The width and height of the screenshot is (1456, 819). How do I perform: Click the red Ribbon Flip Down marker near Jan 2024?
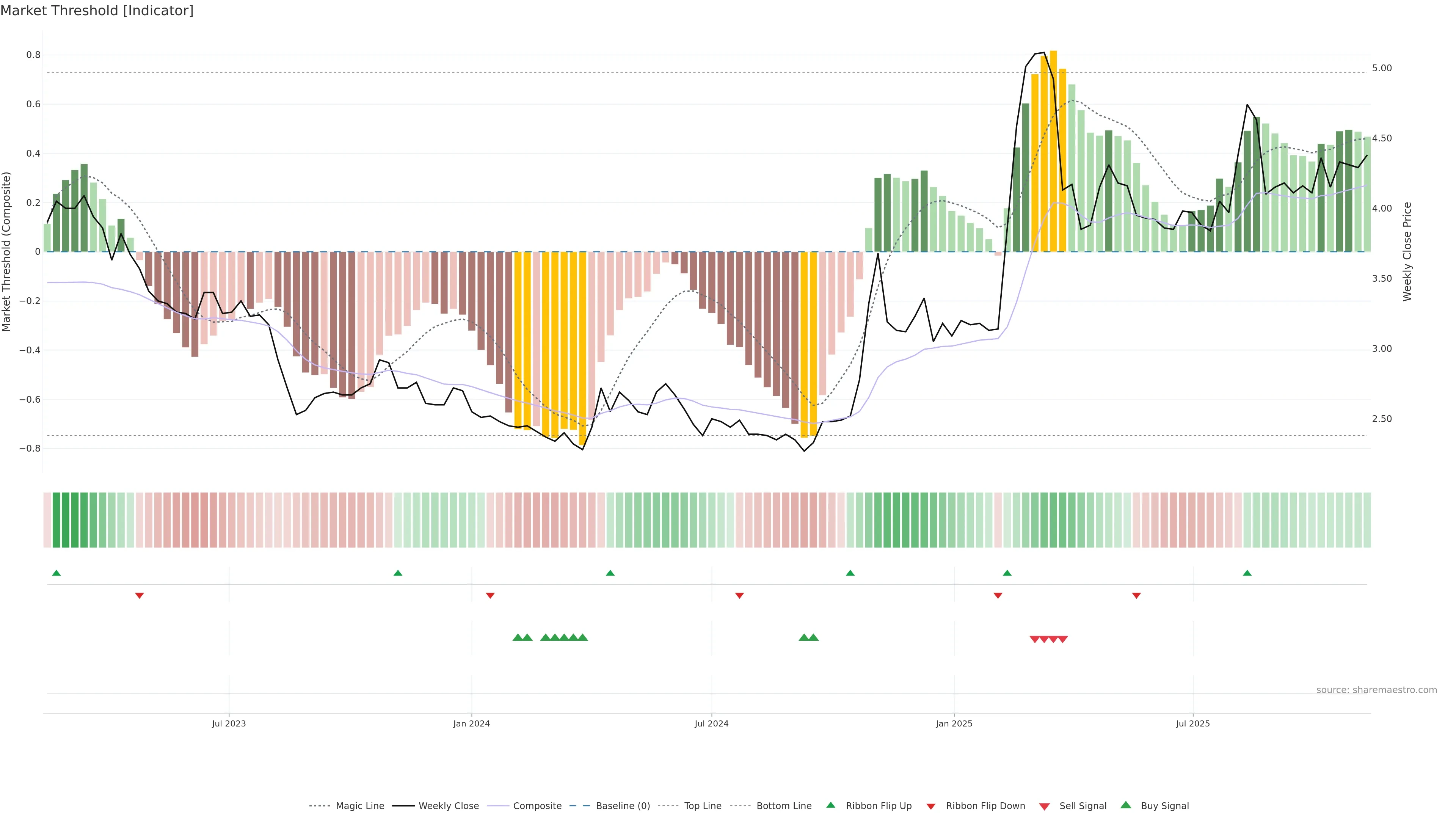pos(490,595)
